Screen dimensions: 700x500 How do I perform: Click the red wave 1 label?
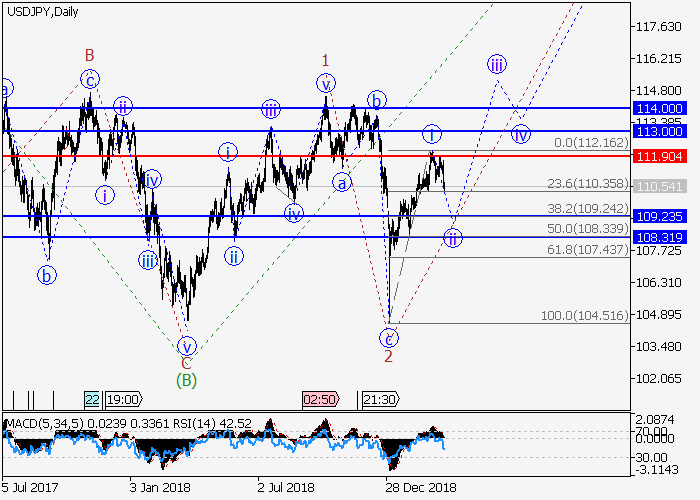tap(325, 60)
